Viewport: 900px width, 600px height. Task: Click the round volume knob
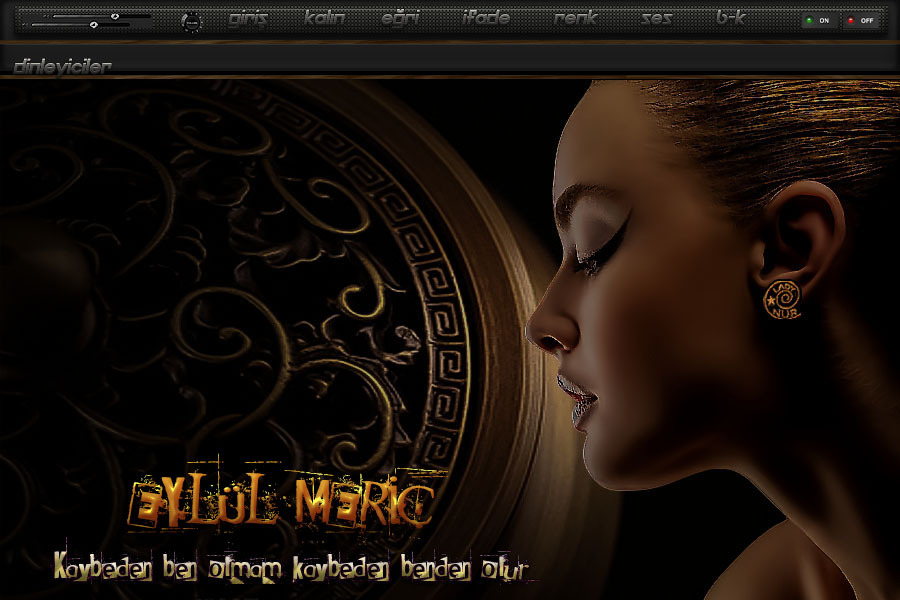[192, 21]
